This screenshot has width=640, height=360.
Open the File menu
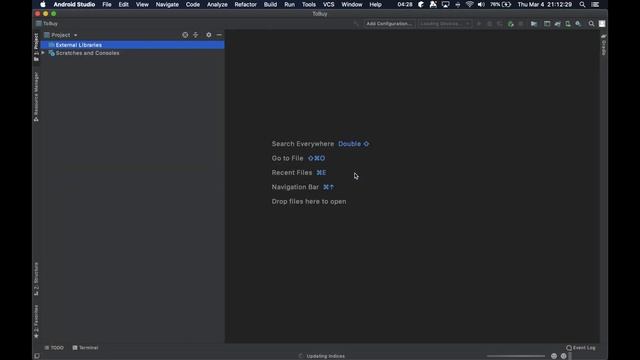point(107,4)
